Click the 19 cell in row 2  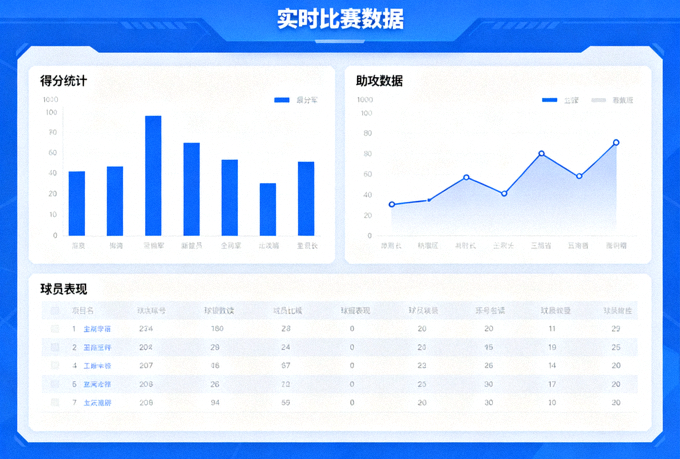coord(552,347)
